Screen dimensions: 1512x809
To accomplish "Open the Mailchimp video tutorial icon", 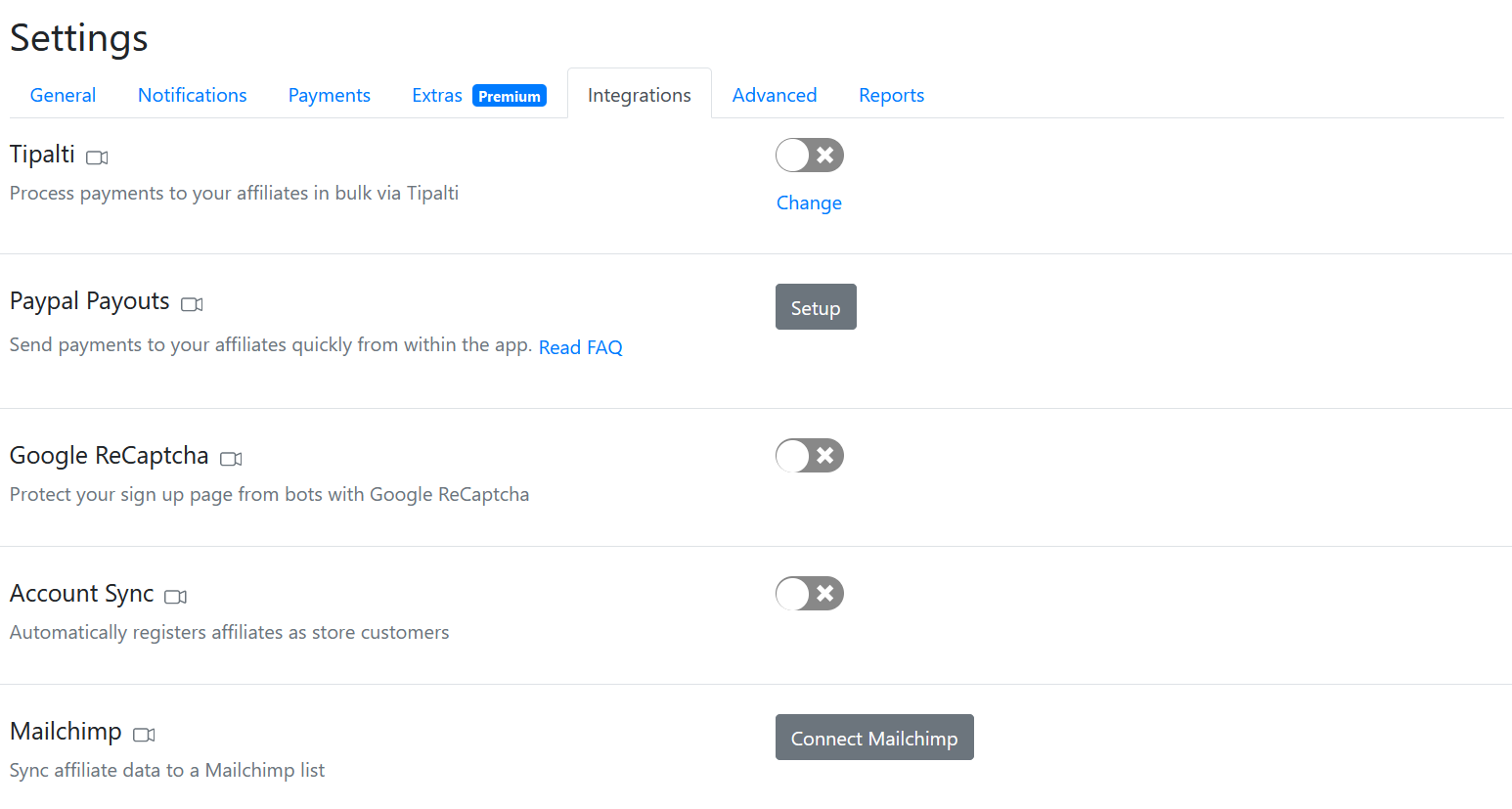I will tap(144, 735).
